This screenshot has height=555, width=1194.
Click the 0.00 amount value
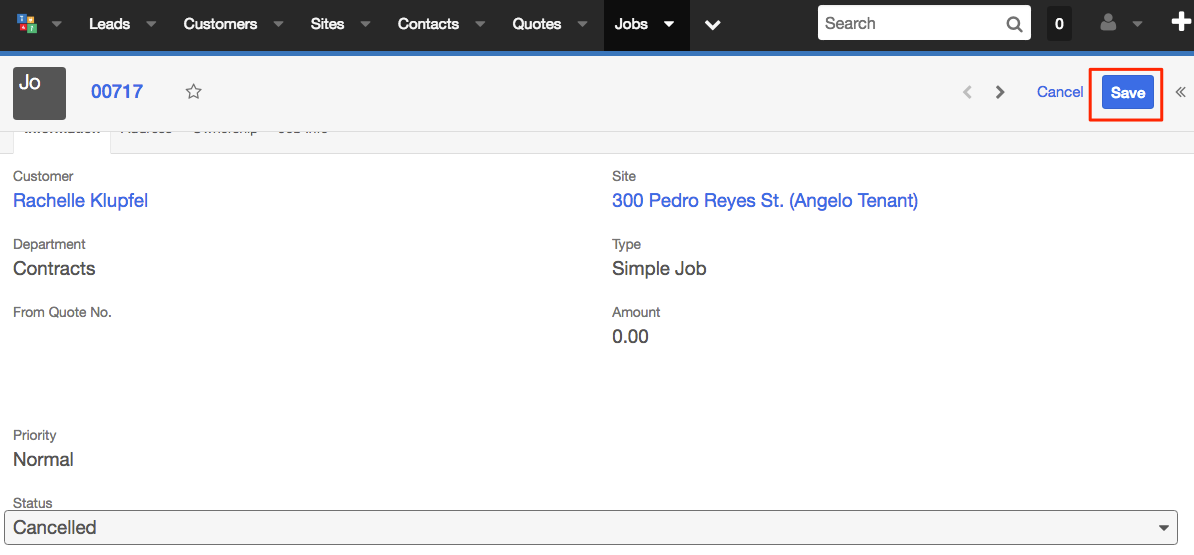(x=631, y=337)
